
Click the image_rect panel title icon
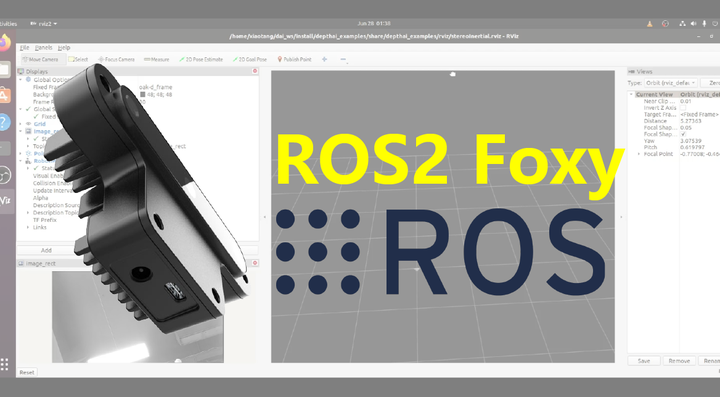[21, 263]
